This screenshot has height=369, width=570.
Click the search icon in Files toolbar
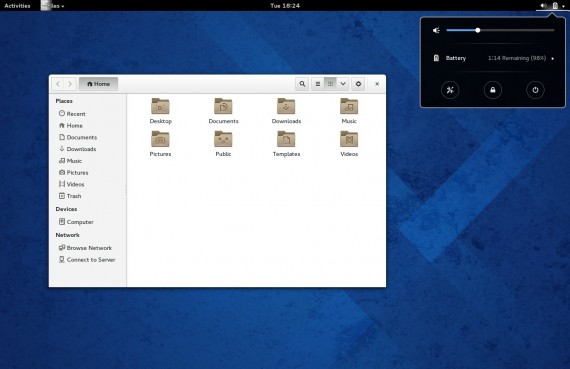[302, 84]
